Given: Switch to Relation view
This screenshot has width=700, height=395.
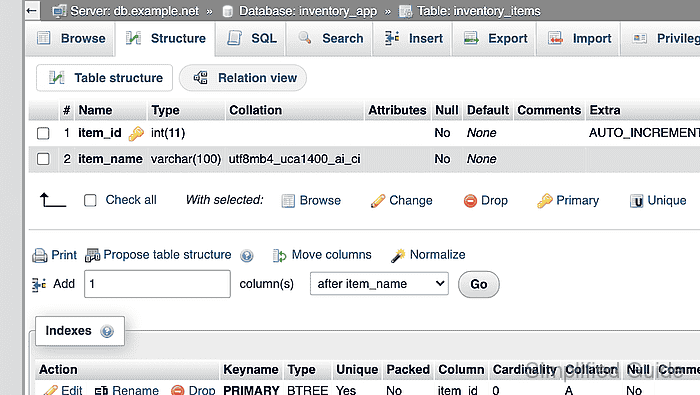Looking at the screenshot, I should point(243,78).
